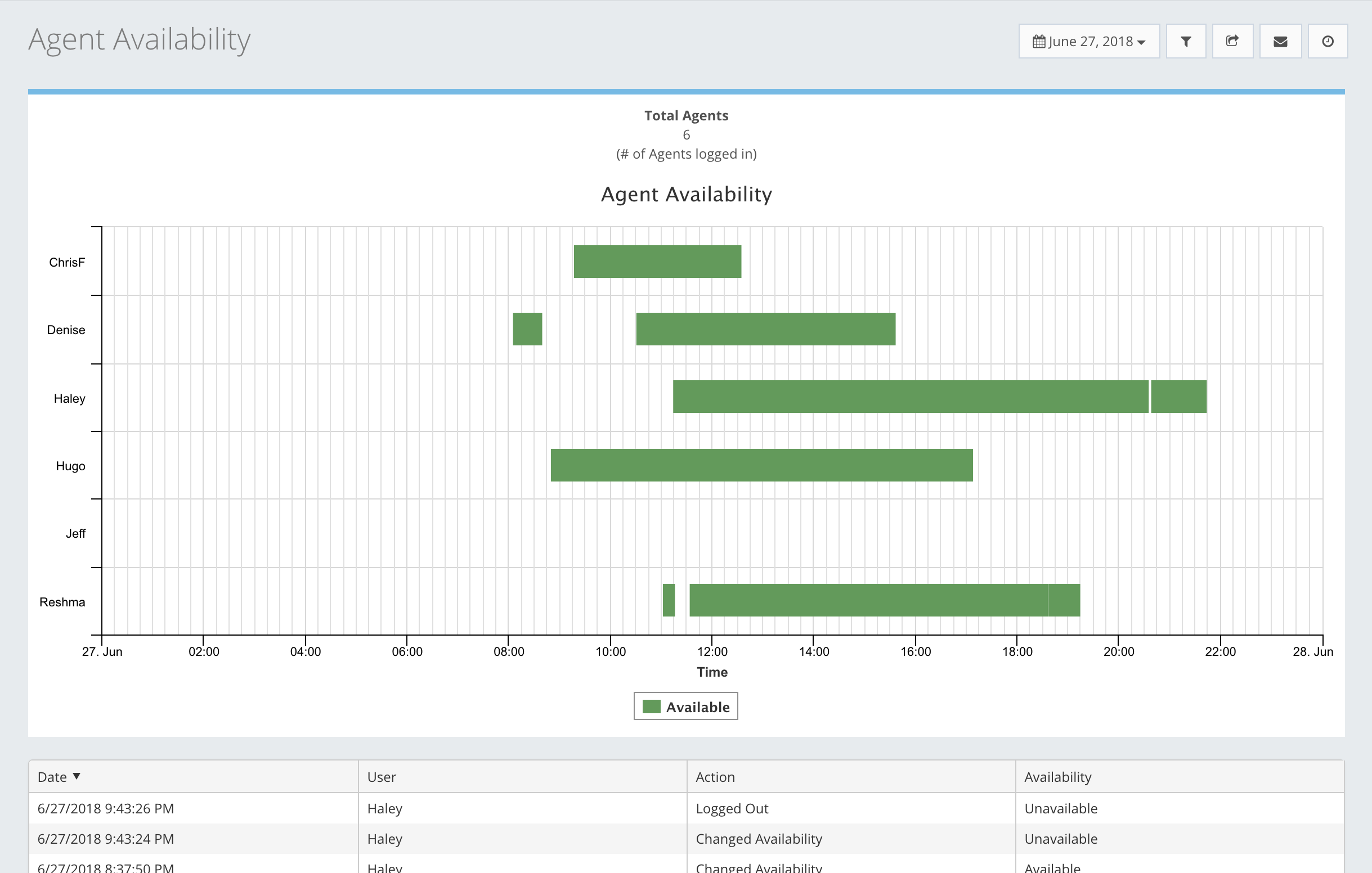Viewport: 1372px width, 873px height.
Task: Click Hugo's green availability bar
Action: click(x=761, y=465)
